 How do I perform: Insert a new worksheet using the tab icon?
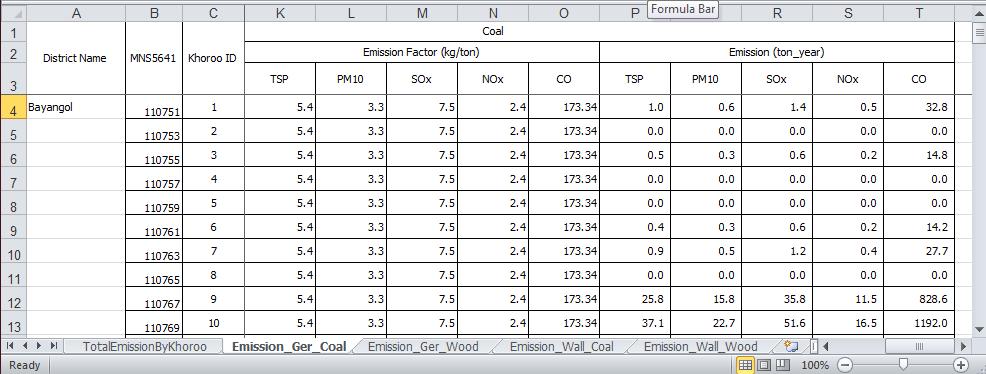tap(792, 346)
